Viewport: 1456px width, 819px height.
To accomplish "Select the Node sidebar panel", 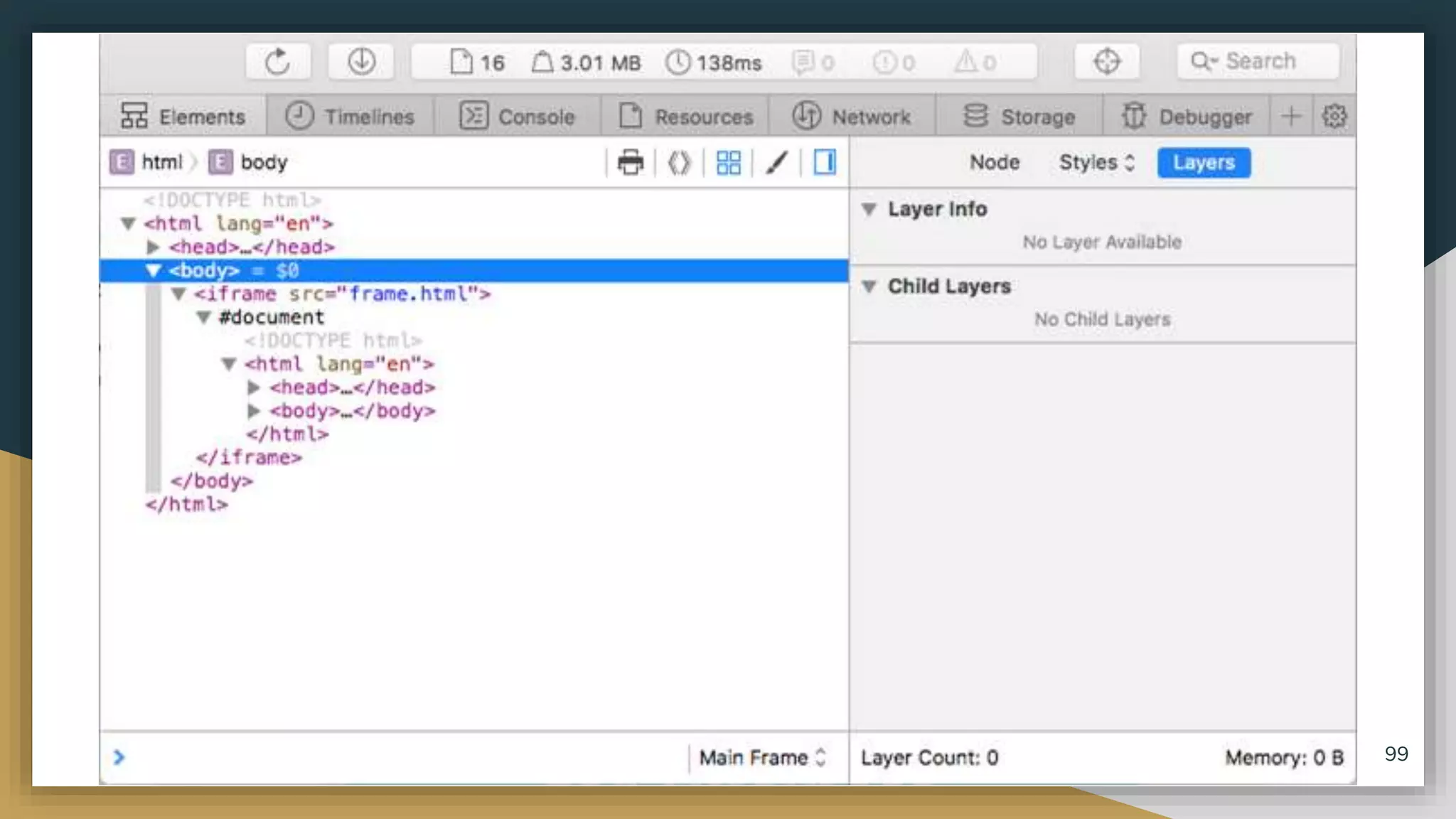I will pos(995,163).
